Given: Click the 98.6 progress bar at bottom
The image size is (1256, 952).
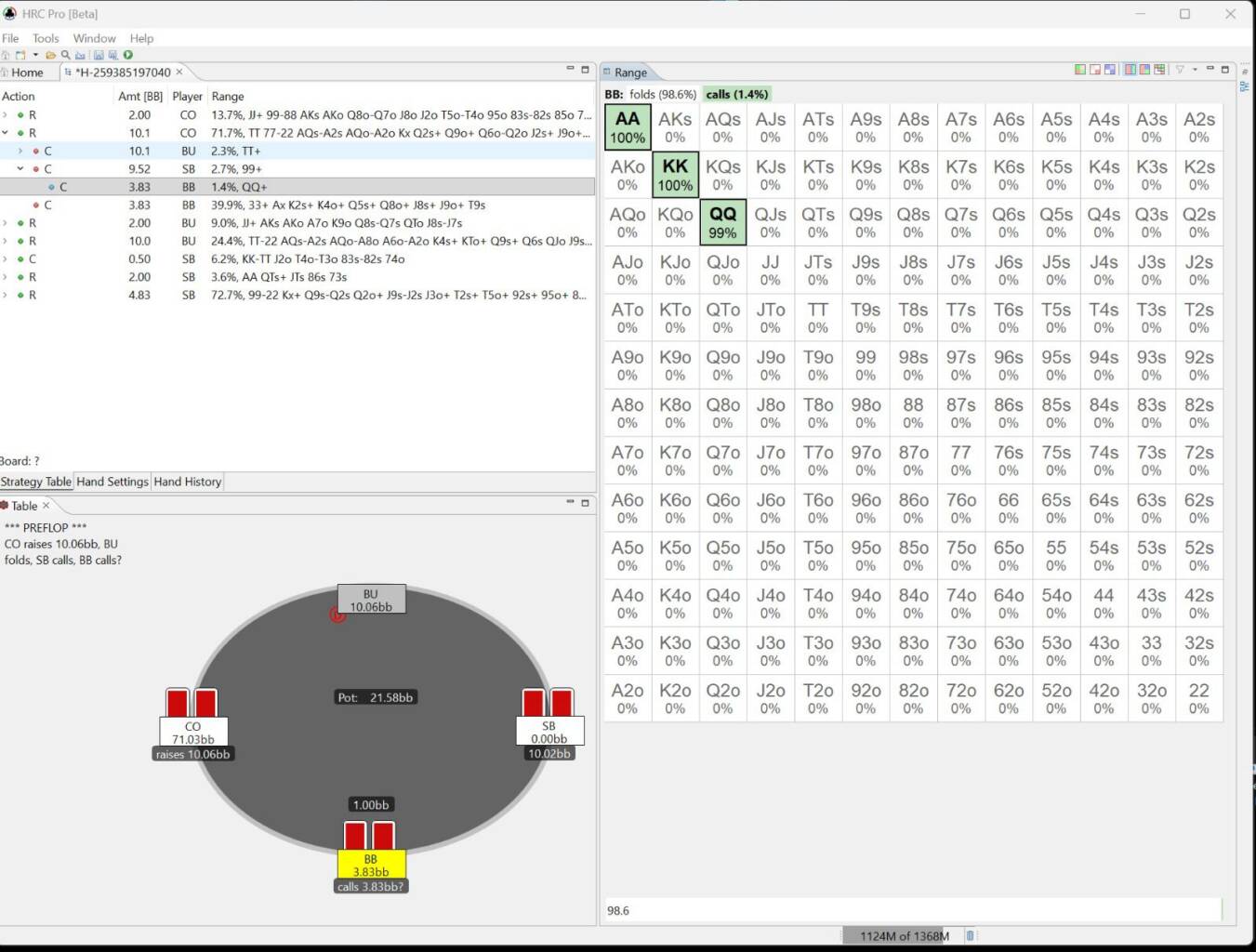Looking at the screenshot, I should click(916, 910).
